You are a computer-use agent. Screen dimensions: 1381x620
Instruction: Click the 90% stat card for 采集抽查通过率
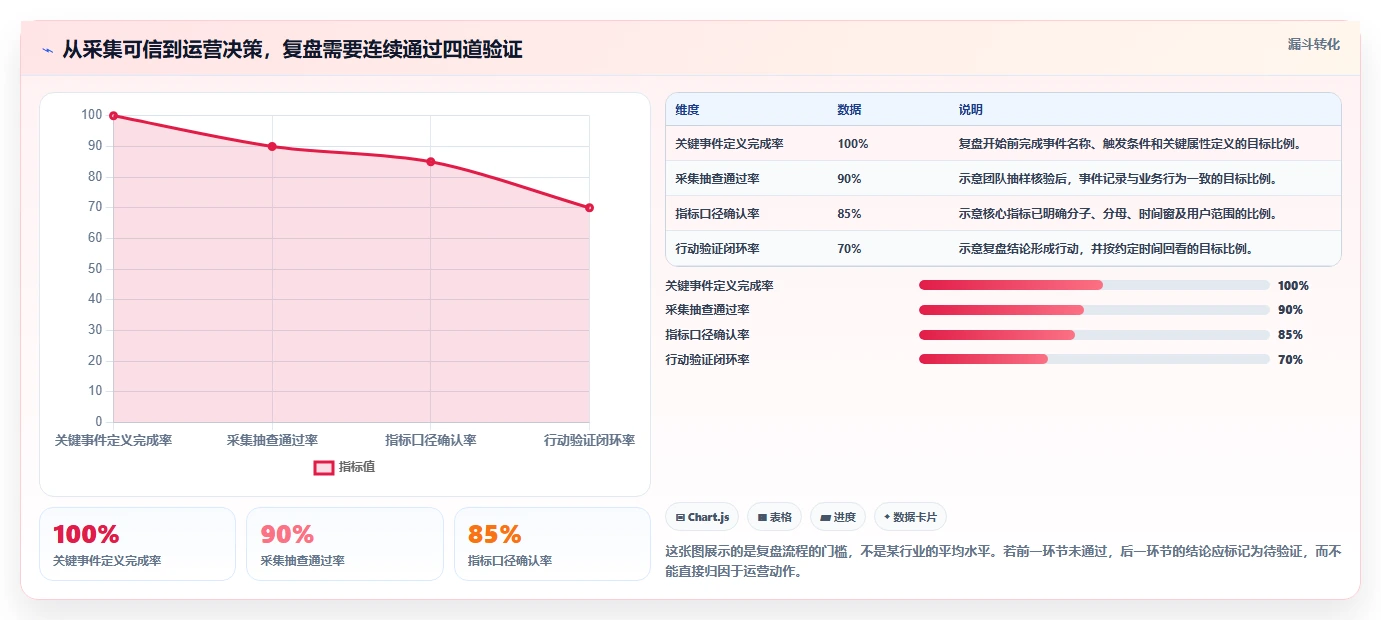click(344, 544)
